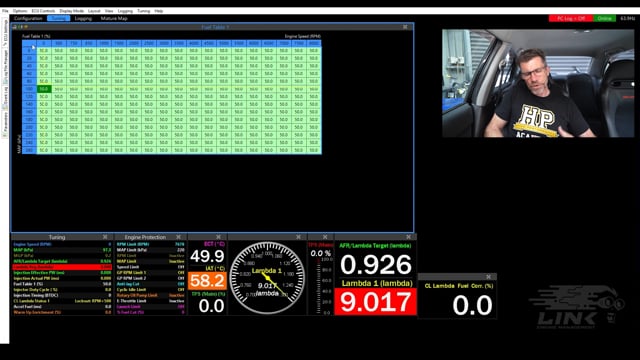Select Injection Effective PW row
640x360 pixels.
(62, 273)
